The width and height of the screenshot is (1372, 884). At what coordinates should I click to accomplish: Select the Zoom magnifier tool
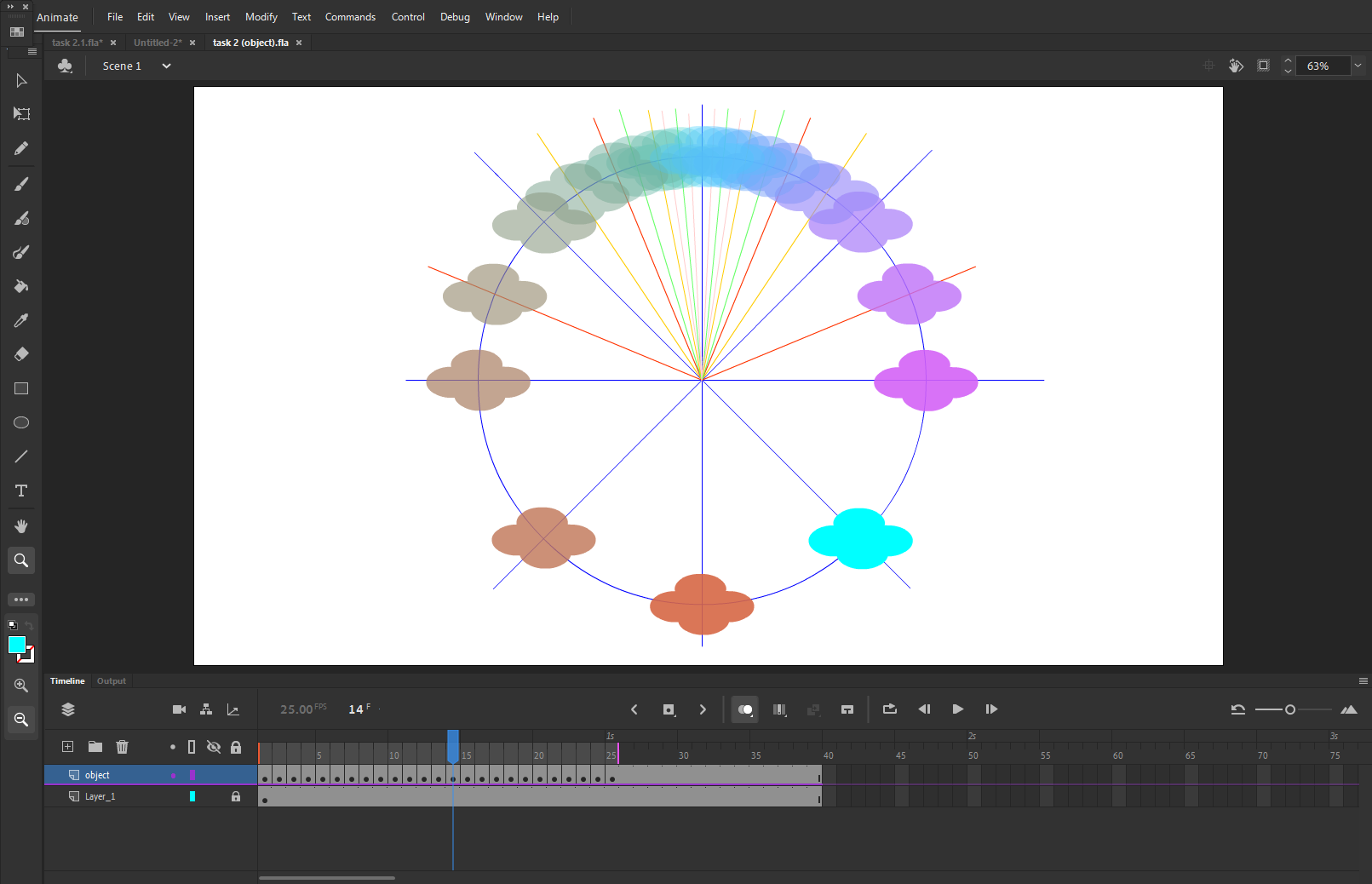[x=21, y=560]
